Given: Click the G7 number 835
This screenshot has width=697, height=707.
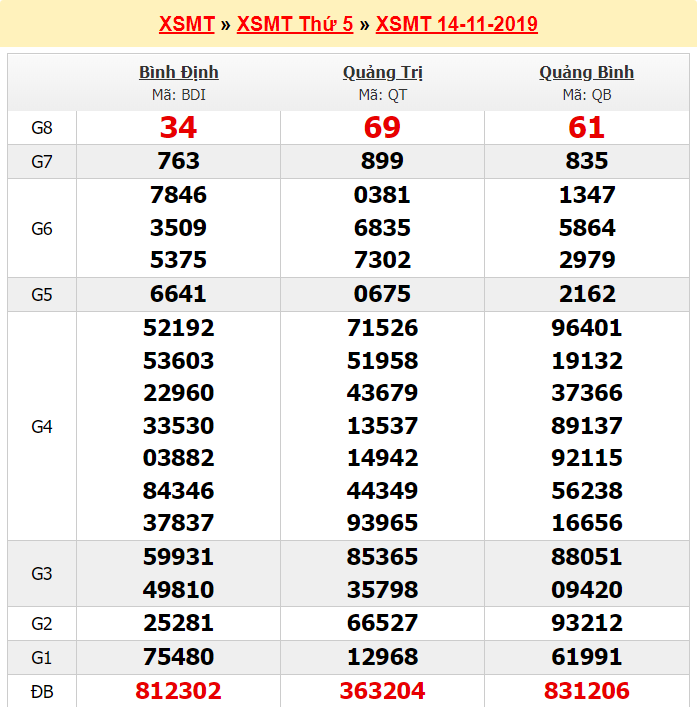Looking at the screenshot, I should click(x=587, y=161).
